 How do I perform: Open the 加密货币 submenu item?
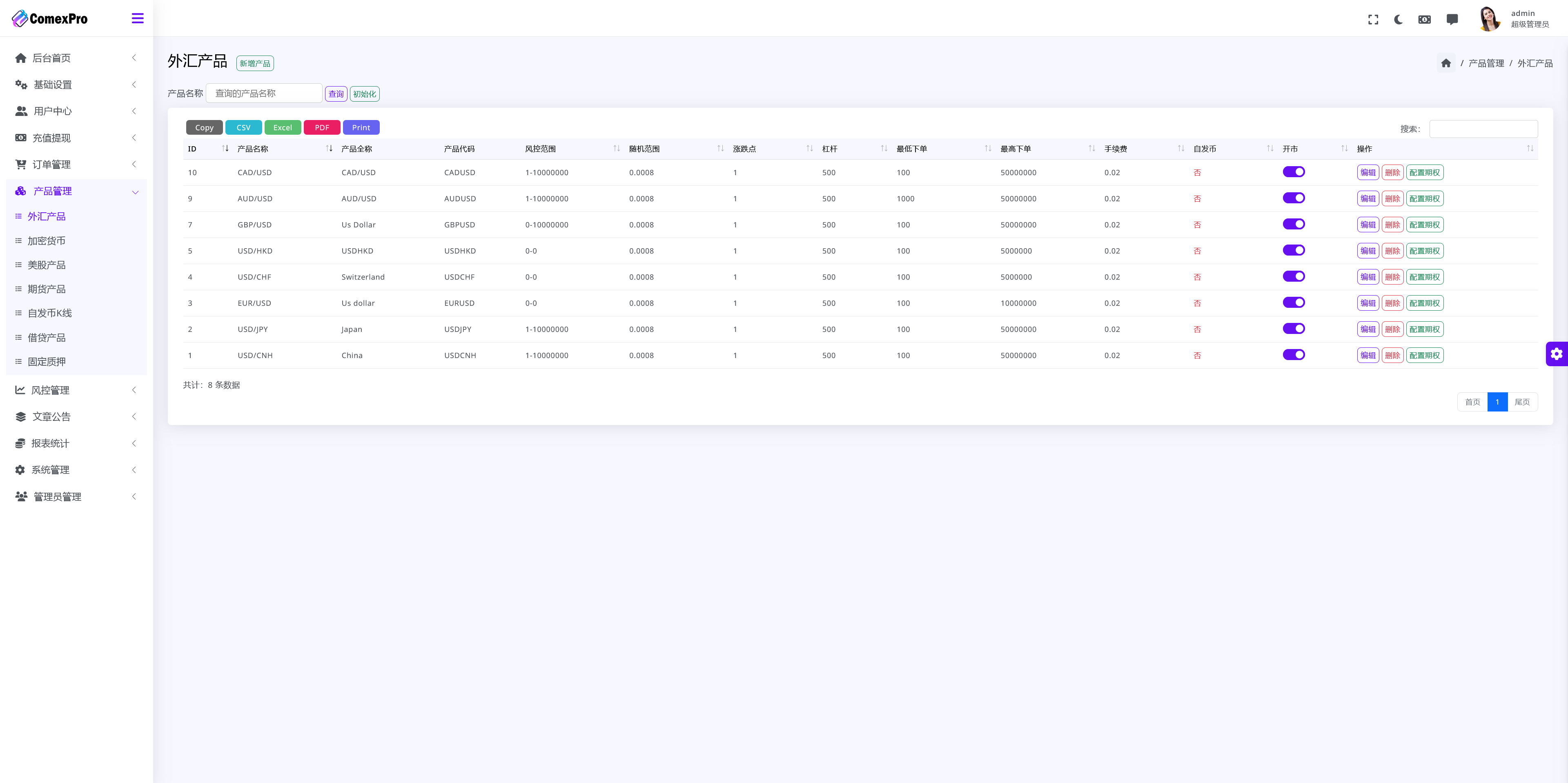[x=46, y=241]
